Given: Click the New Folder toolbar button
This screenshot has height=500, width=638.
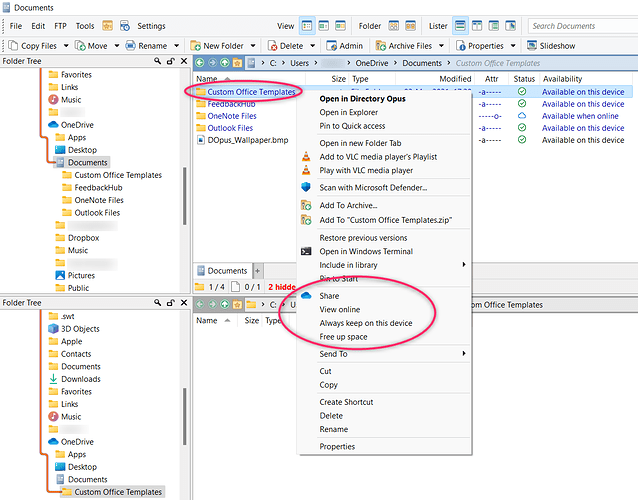Looking at the screenshot, I should (217, 46).
